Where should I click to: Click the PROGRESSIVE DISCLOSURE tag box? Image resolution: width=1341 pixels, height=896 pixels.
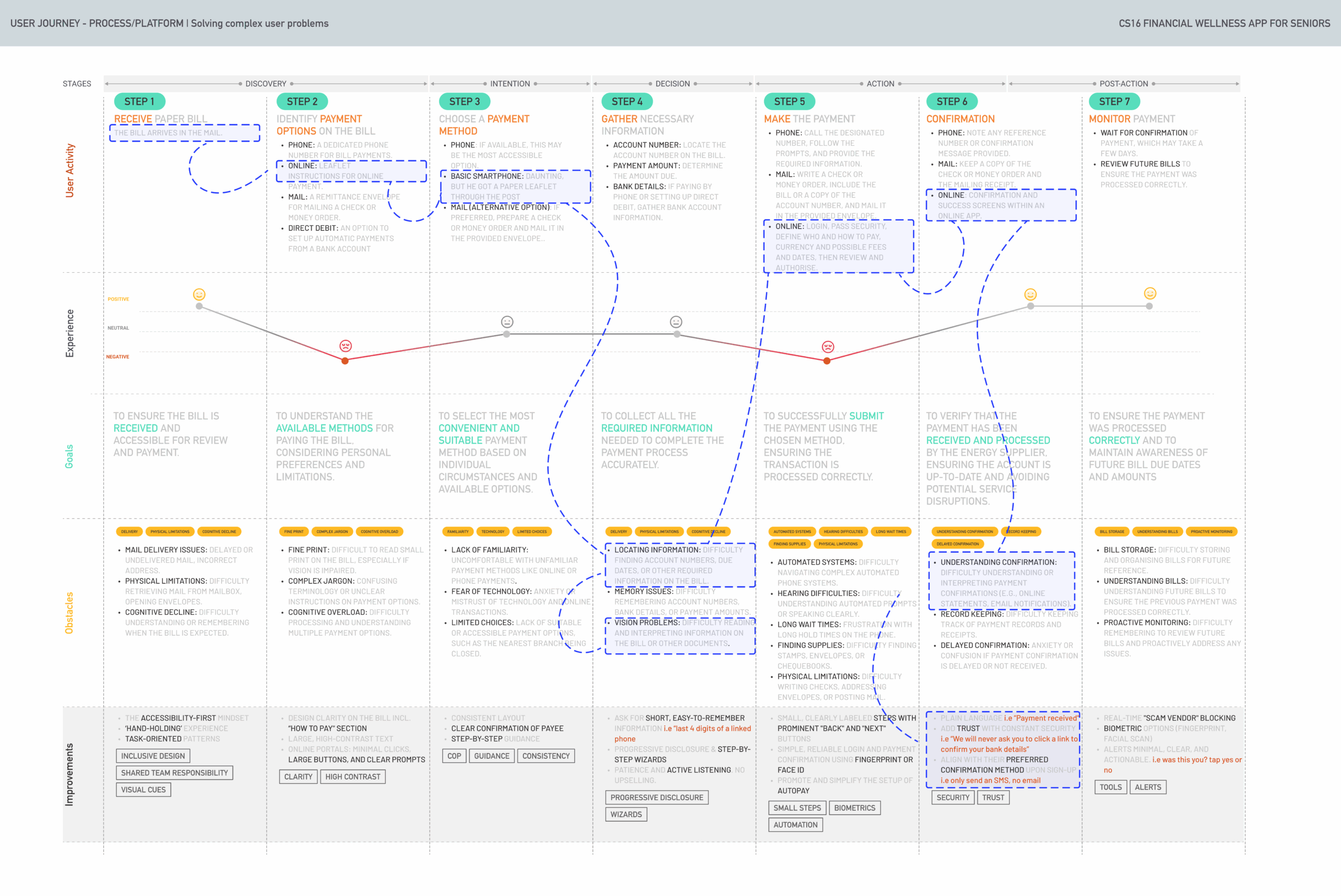657,797
